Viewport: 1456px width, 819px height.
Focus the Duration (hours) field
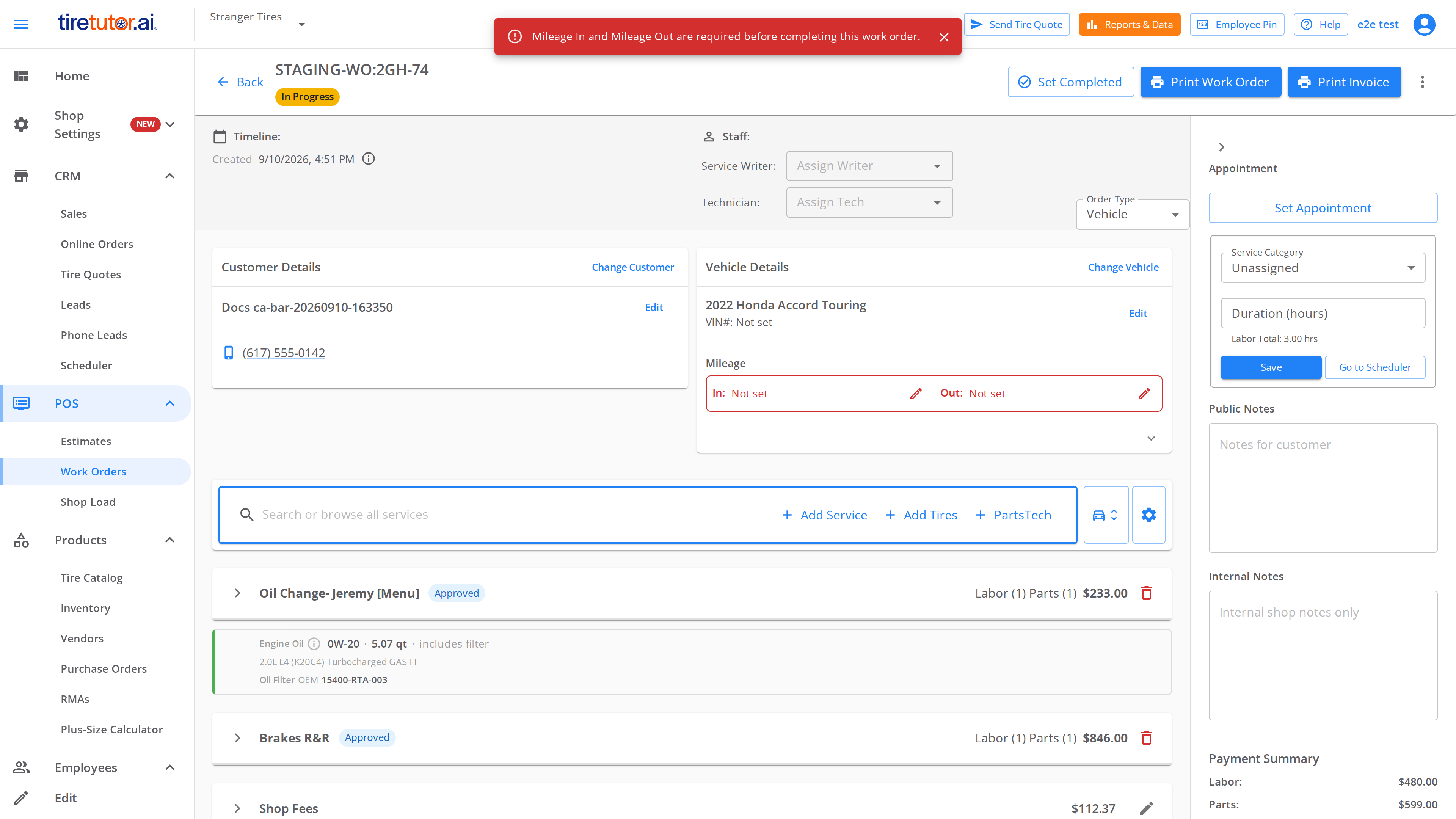pyautogui.click(x=1323, y=313)
